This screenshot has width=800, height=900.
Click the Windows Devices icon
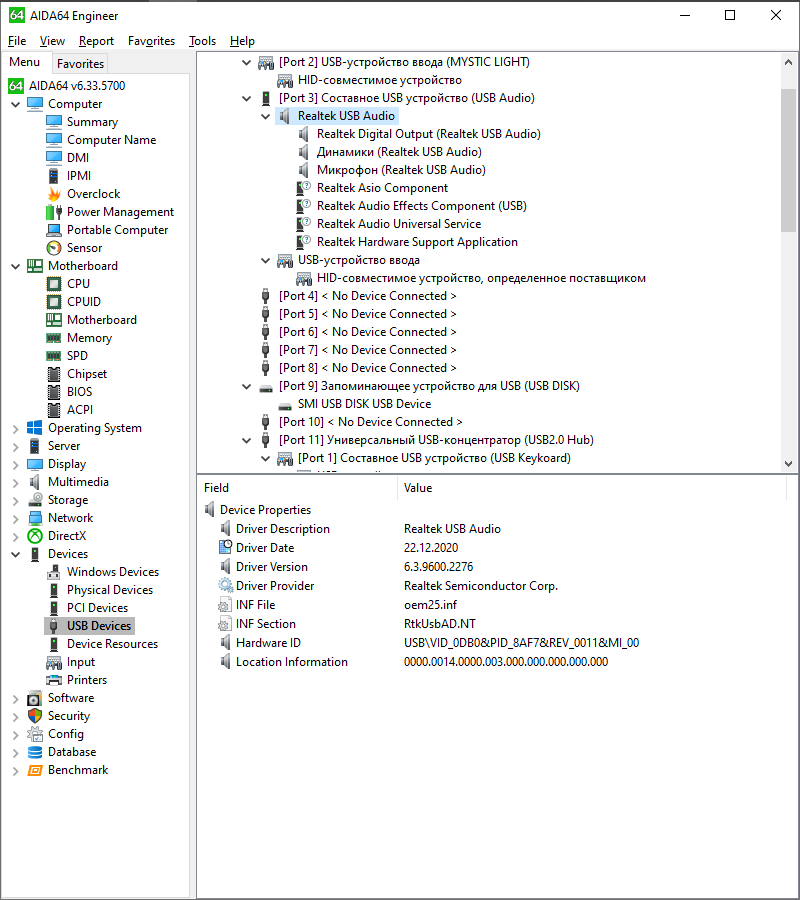pos(54,572)
